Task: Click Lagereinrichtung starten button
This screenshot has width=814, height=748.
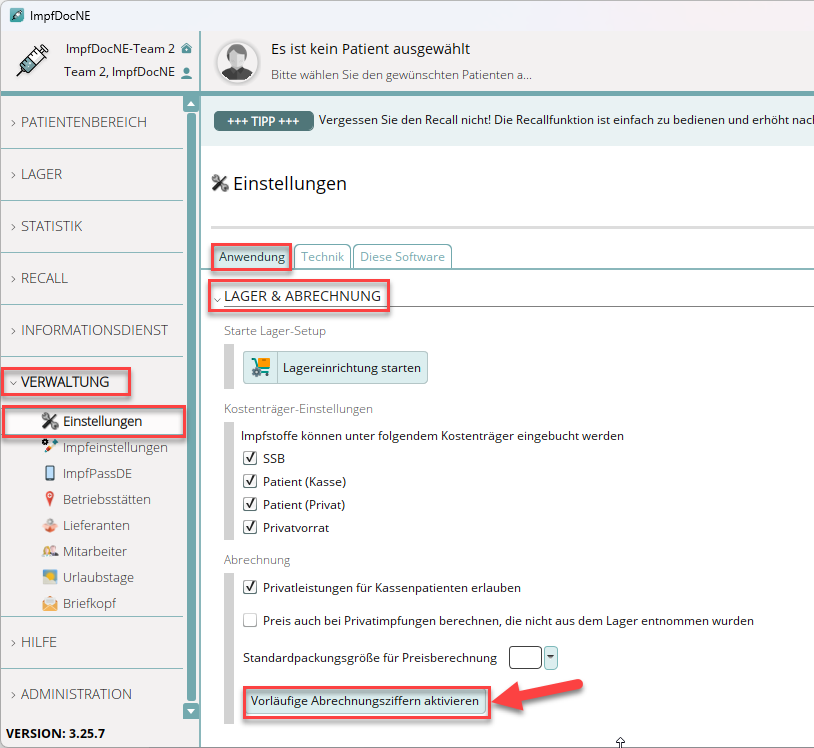Action: 336,368
